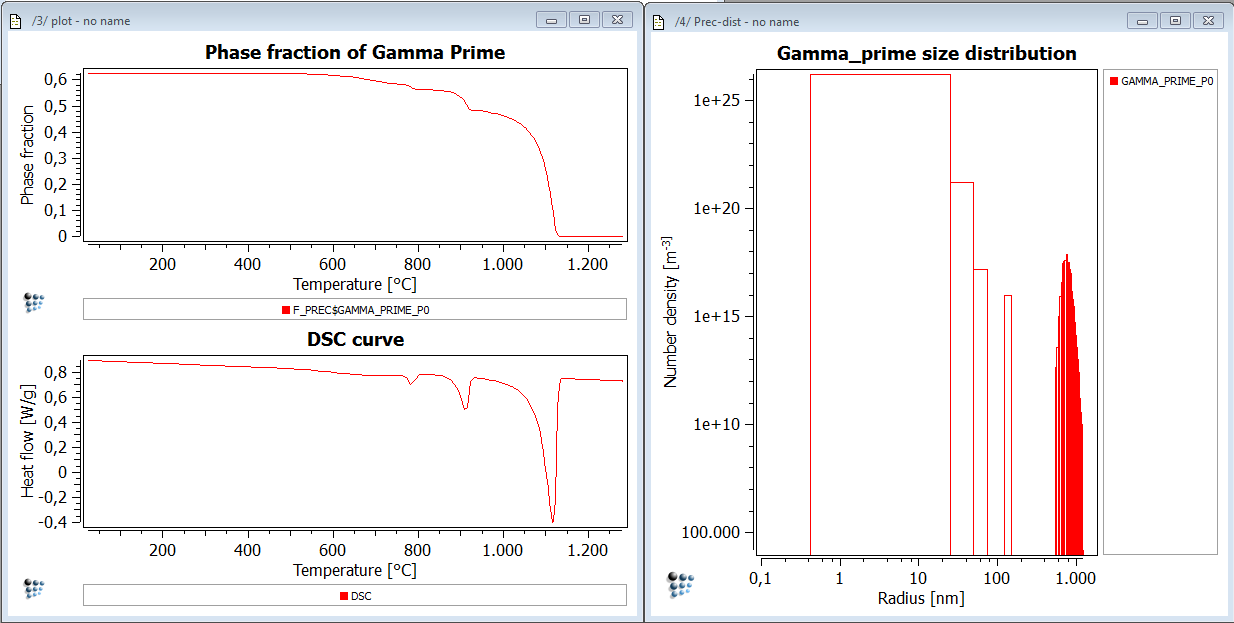Select the DSC legend label
Image resolution: width=1234 pixels, height=623 pixels.
point(360,596)
